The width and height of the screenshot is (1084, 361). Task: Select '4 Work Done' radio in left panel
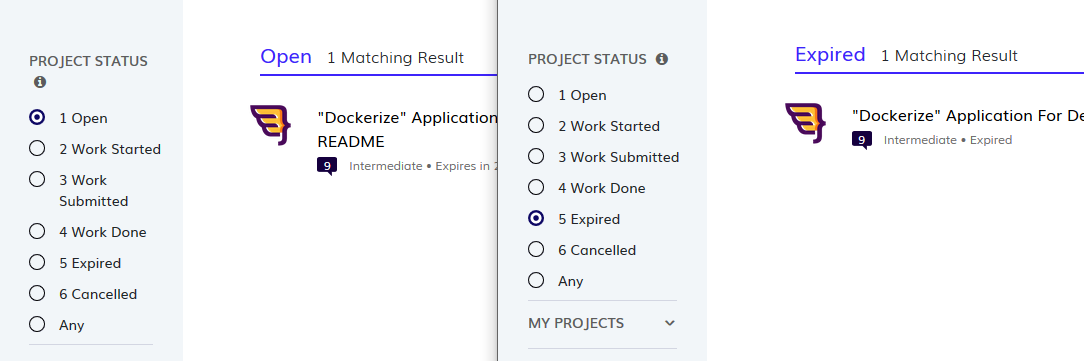coord(37,231)
